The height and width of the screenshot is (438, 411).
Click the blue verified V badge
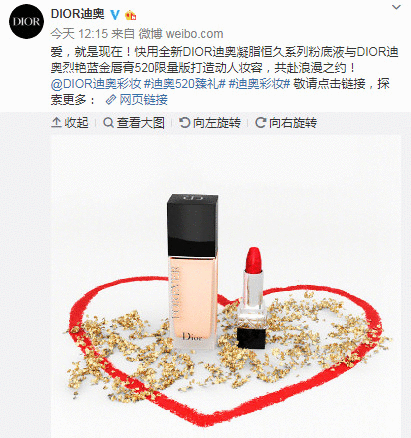(115, 15)
